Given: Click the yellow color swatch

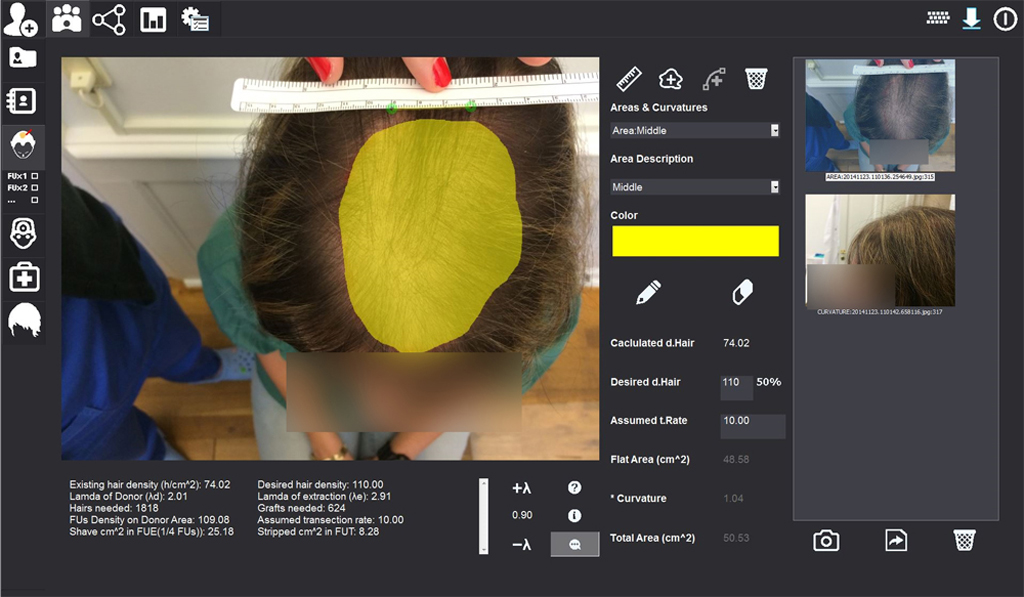Looking at the screenshot, I should coord(695,240).
